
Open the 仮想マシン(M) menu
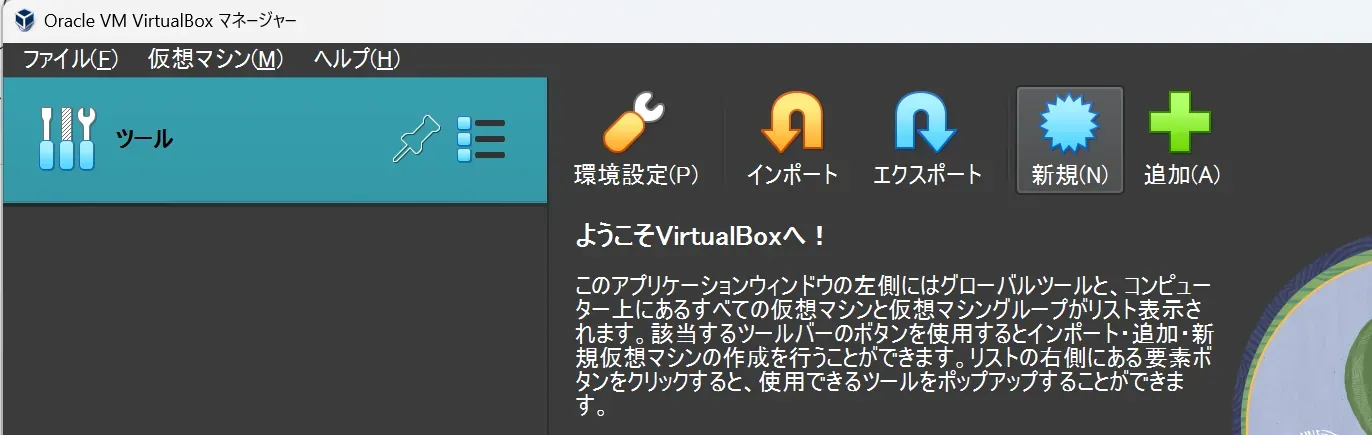[215, 59]
